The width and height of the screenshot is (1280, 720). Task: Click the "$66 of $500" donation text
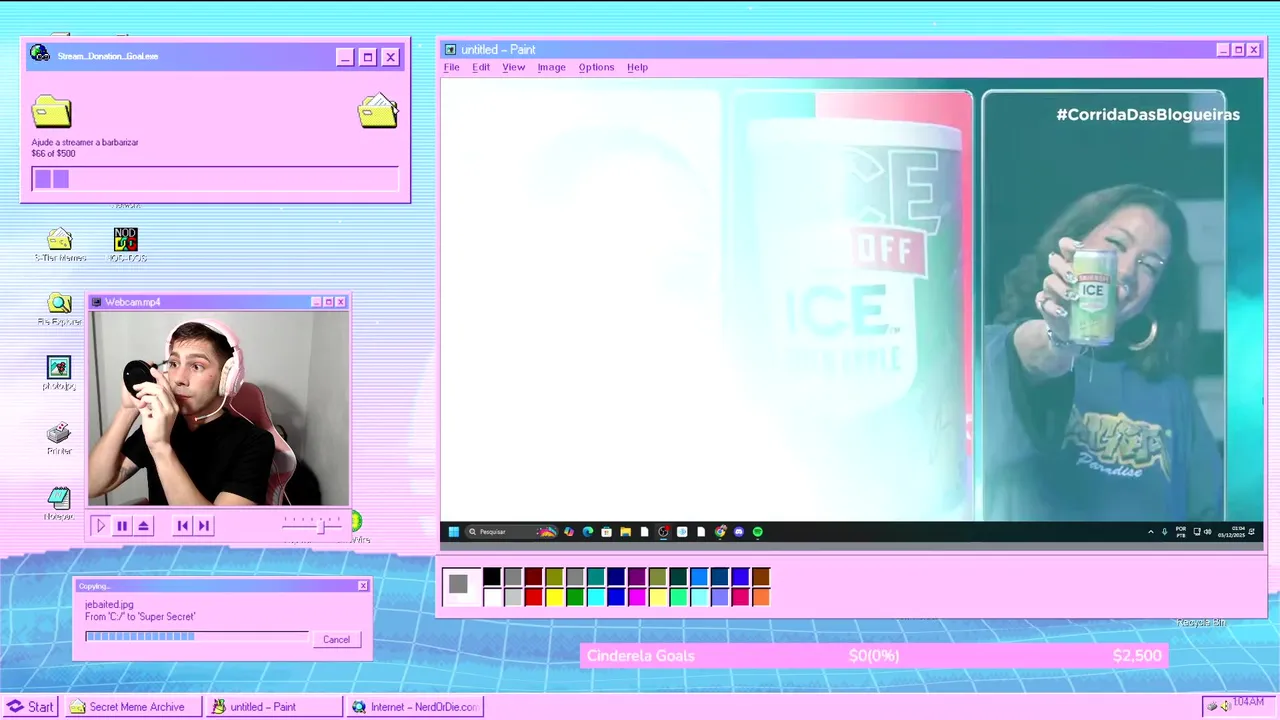pyautogui.click(x=53, y=154)
